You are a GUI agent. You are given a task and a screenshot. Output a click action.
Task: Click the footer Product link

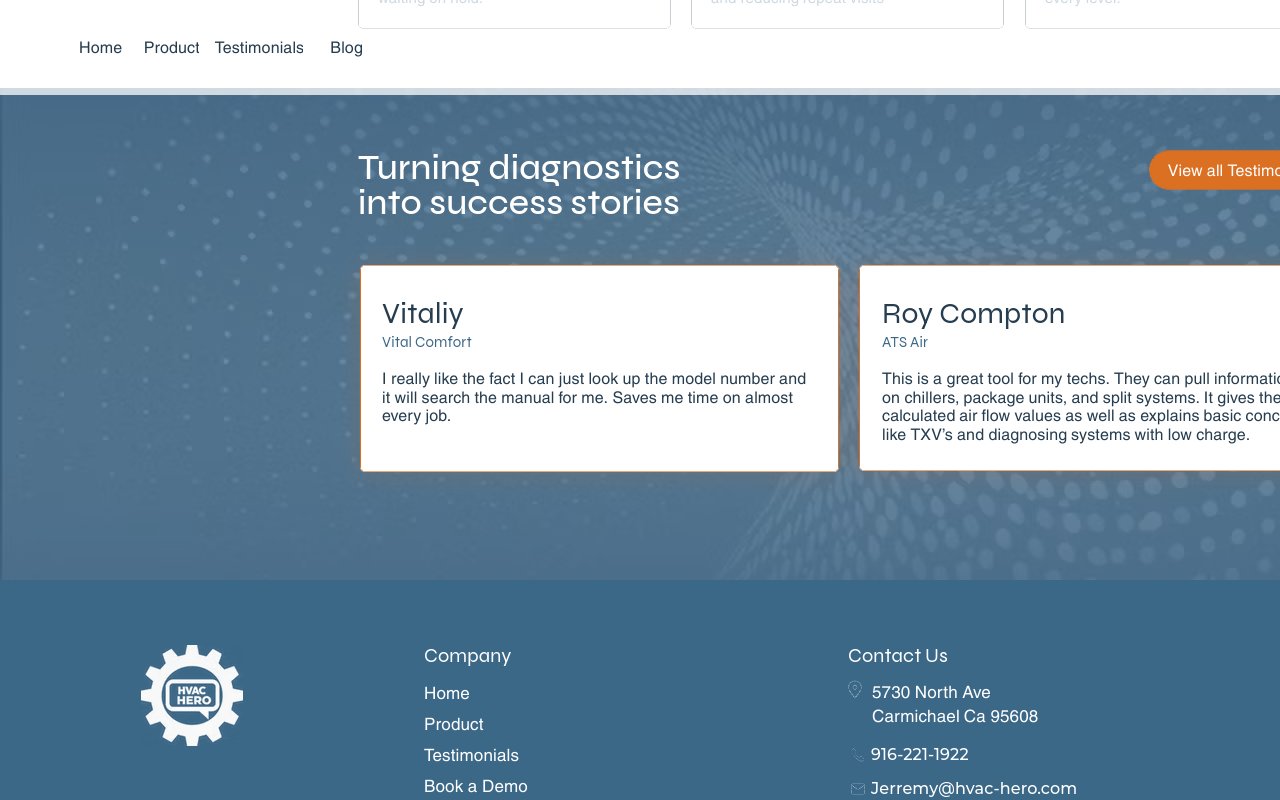tap(453, 724)
